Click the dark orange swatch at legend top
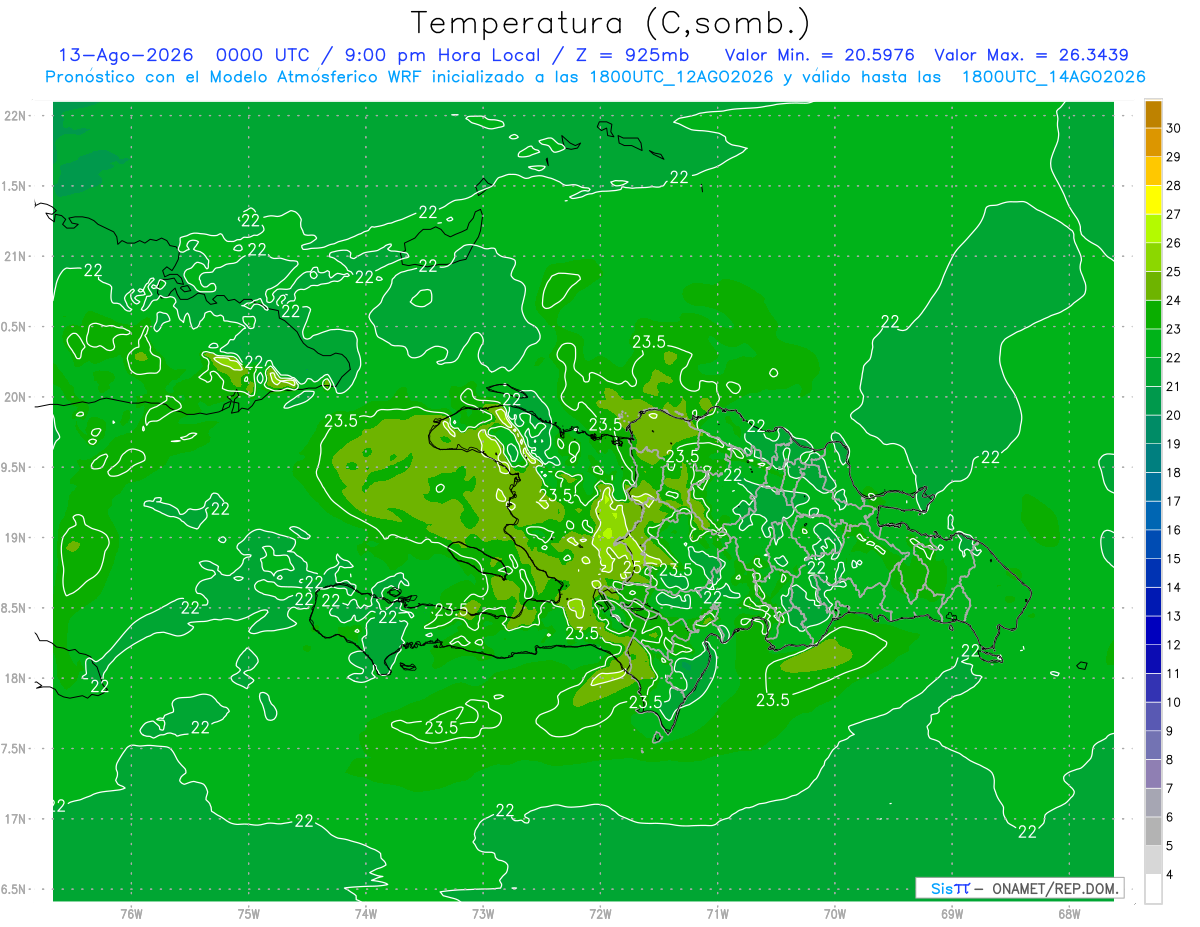 tap(1153, 115)
